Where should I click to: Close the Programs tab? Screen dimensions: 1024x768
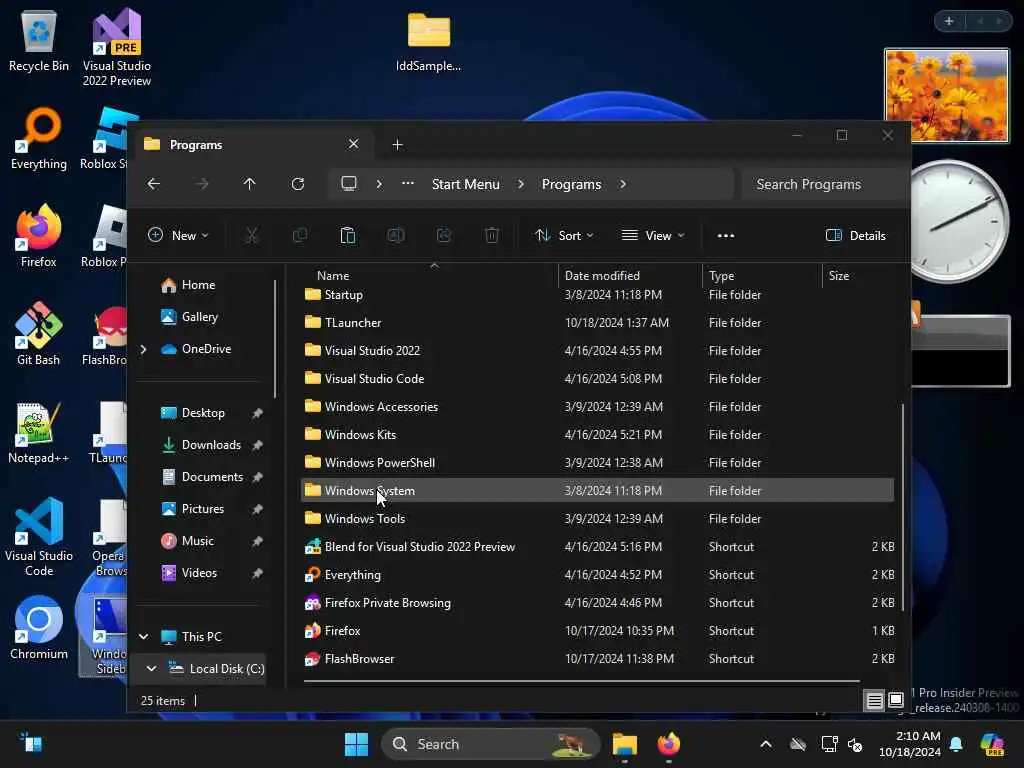click(353, 144)
